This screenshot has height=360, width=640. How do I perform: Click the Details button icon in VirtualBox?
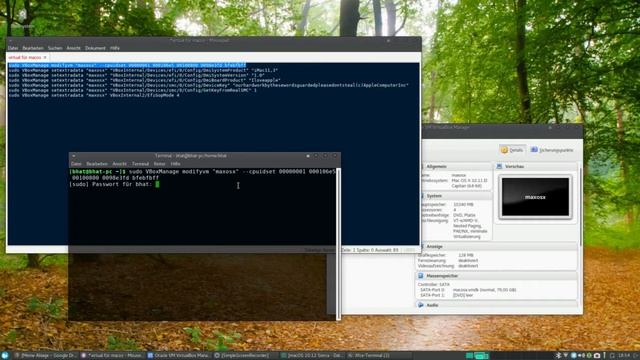tap(504, 150)
